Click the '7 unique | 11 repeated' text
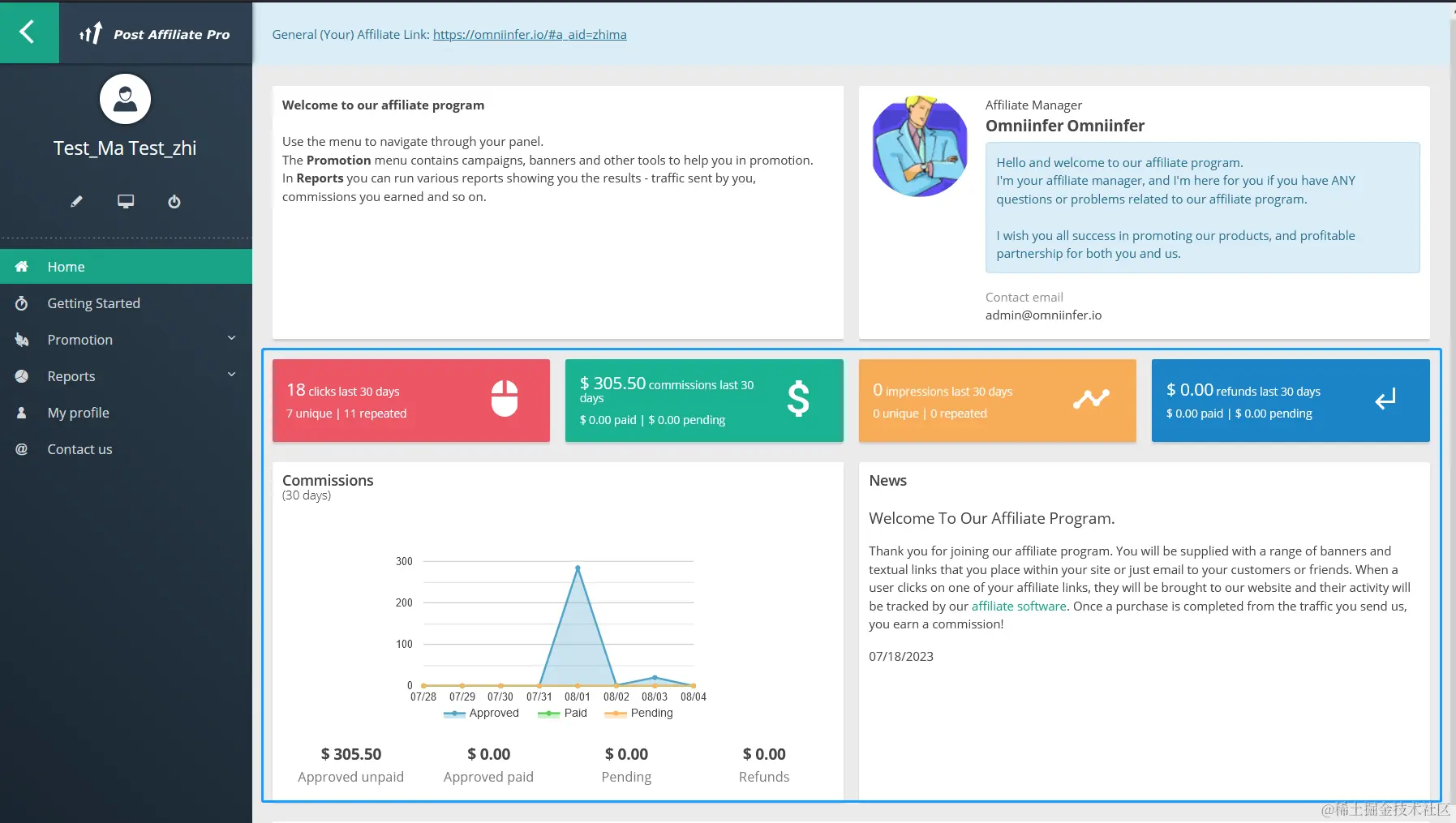The height and width of the screenshot is (823, 1456). [346, 414]
